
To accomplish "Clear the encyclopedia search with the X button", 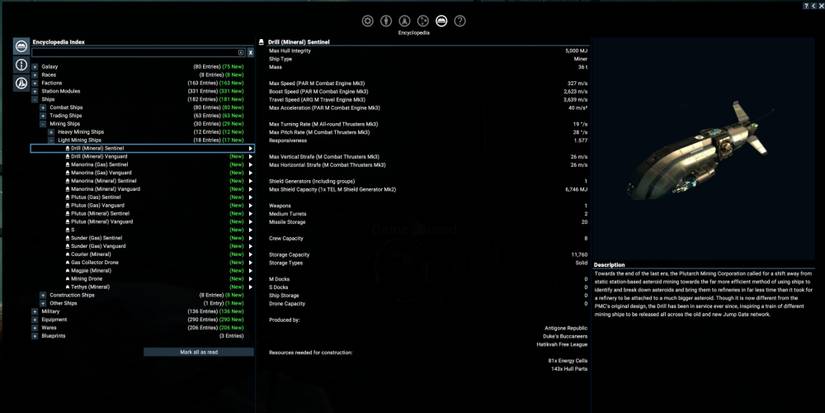I will pos(251,52).
